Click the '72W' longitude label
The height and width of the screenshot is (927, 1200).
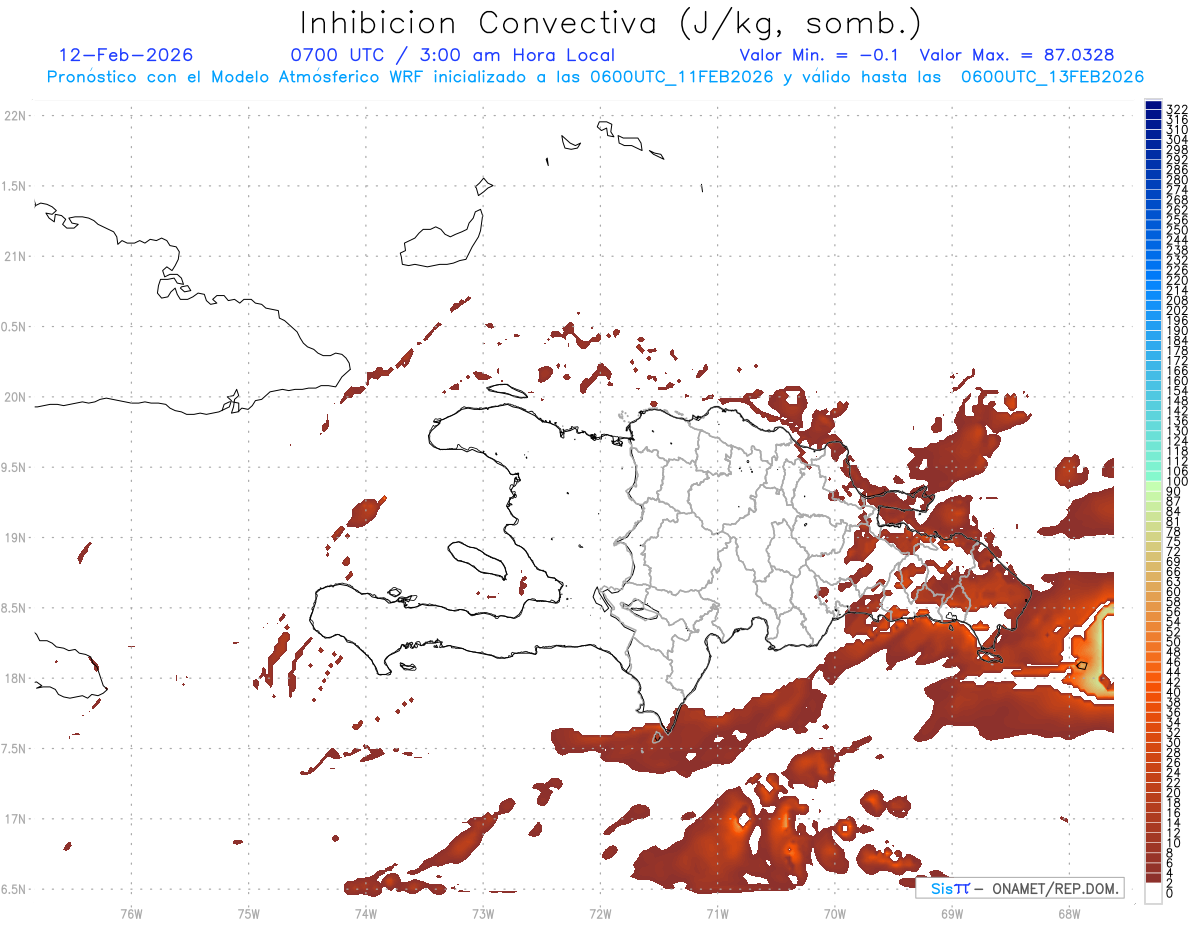(x=600, y=913)
